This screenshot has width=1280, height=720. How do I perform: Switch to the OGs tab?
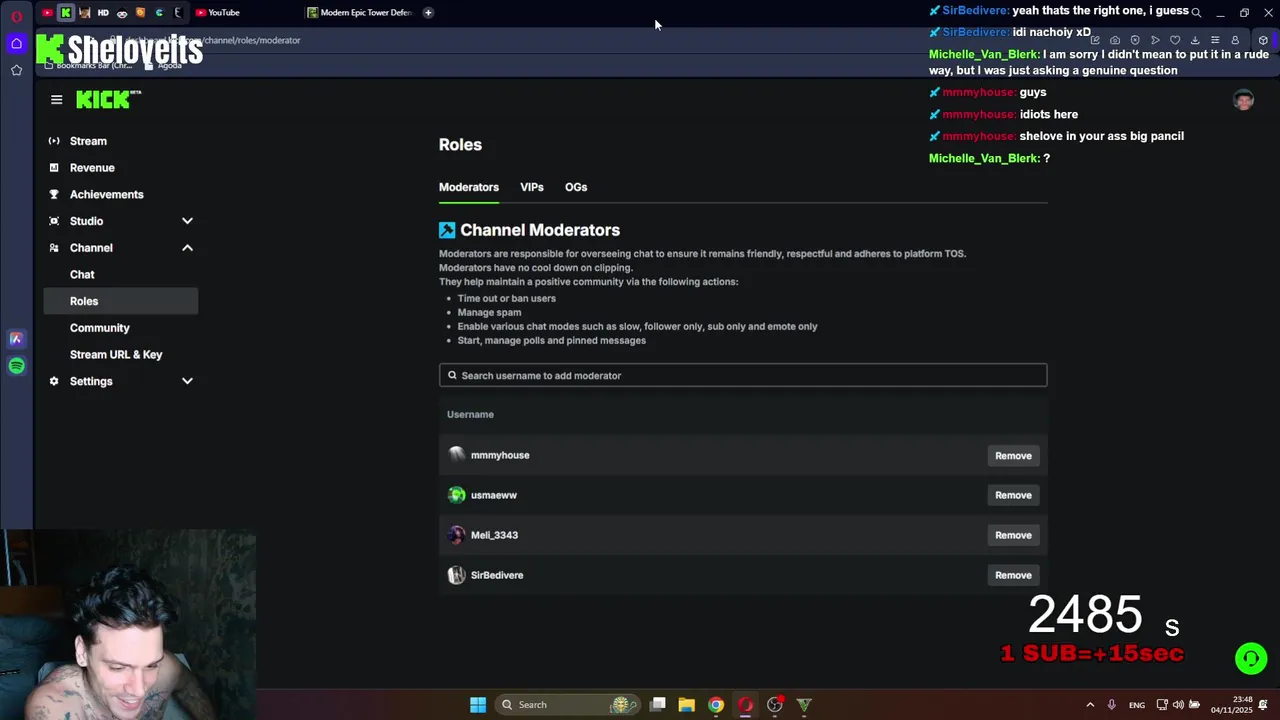coord(576,187)
